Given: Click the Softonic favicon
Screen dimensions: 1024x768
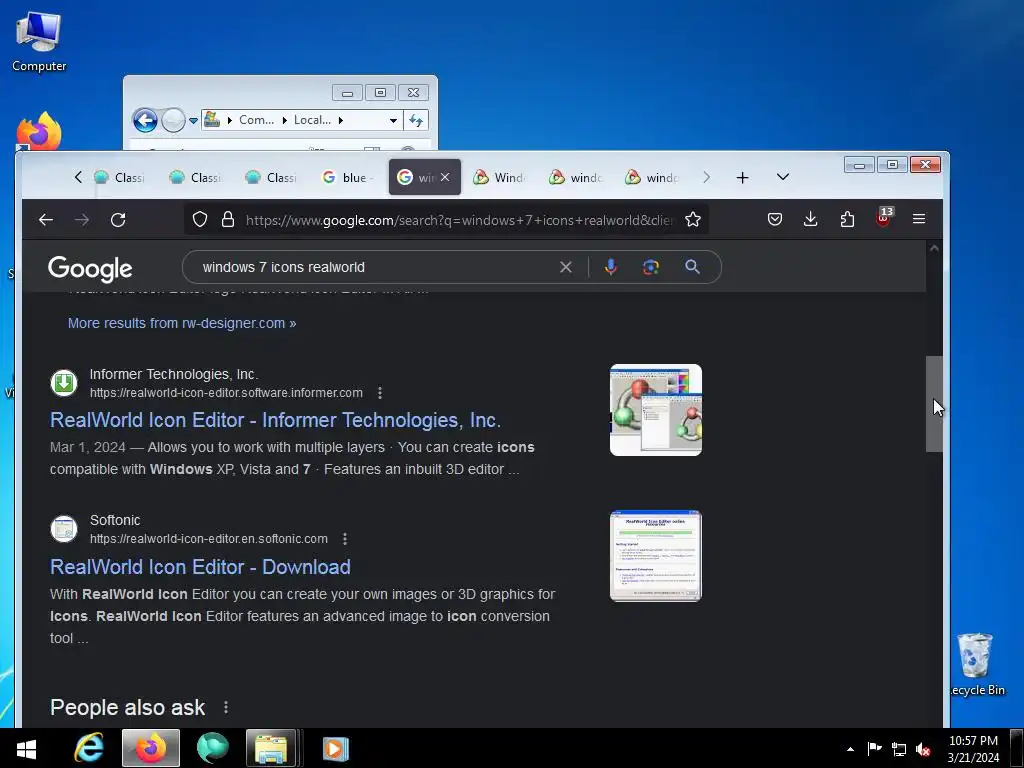Looking at the screenshot, I should [64, 529].
